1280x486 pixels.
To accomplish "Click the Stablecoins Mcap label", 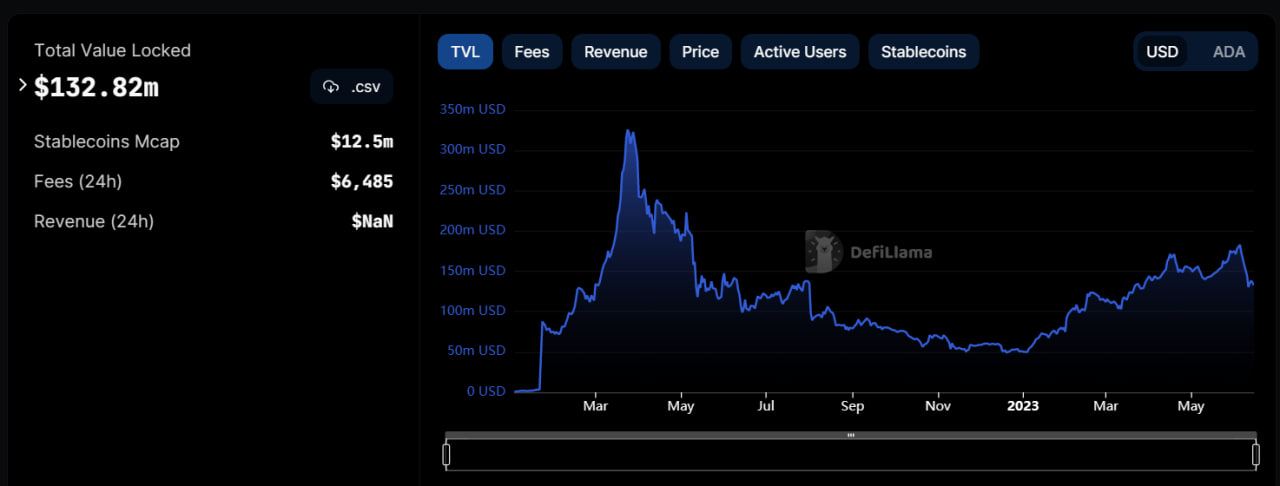I will tap(107, 142).
